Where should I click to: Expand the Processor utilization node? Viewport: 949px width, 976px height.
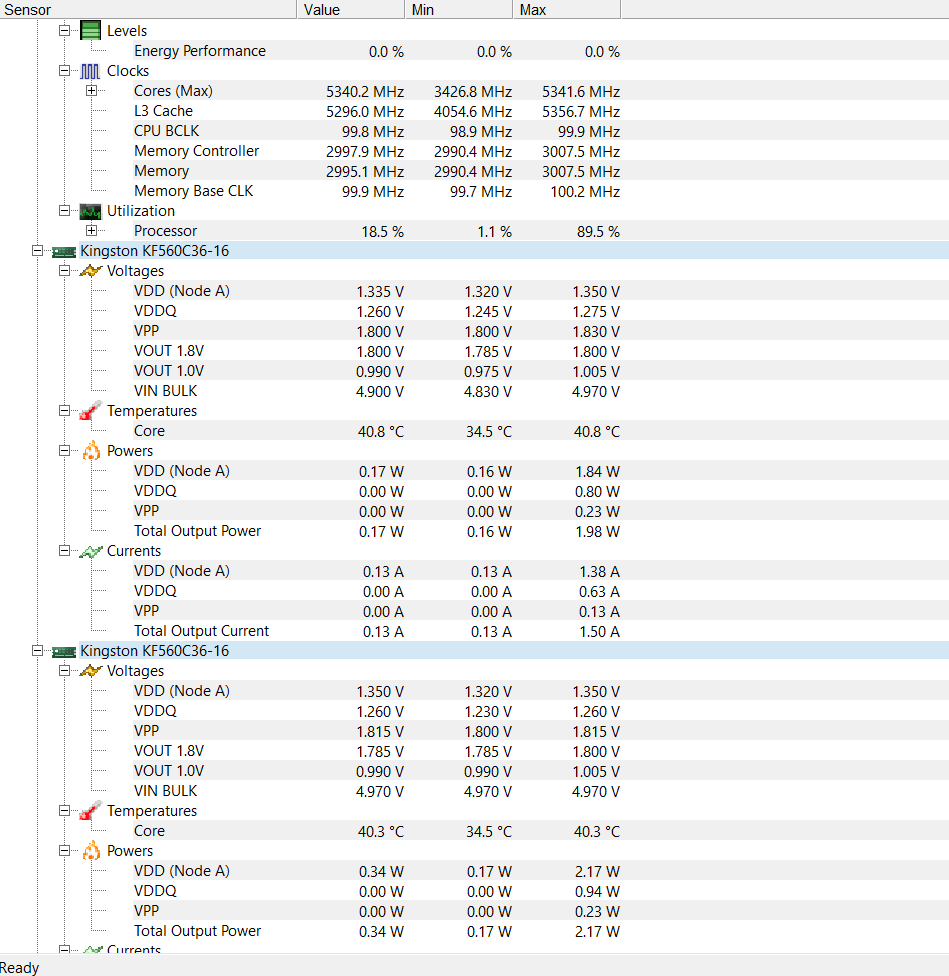pos(92,231)
